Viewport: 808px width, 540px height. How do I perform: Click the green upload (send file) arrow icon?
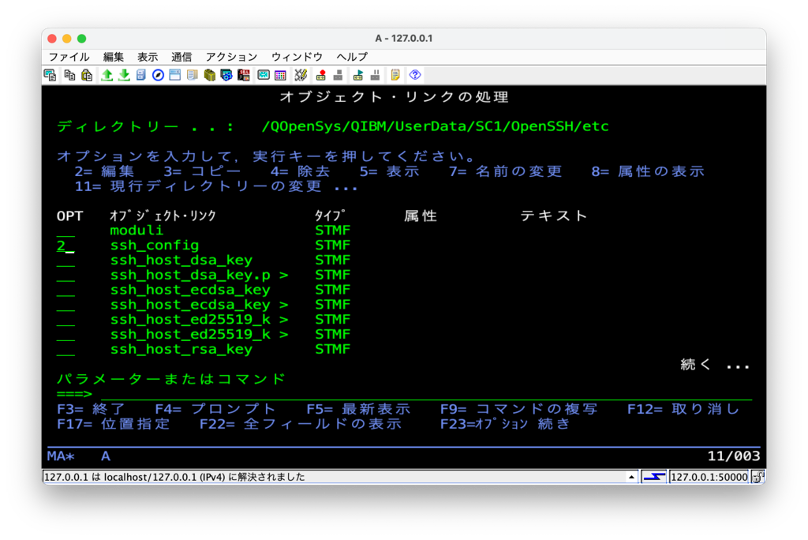[x=107, y=75]
